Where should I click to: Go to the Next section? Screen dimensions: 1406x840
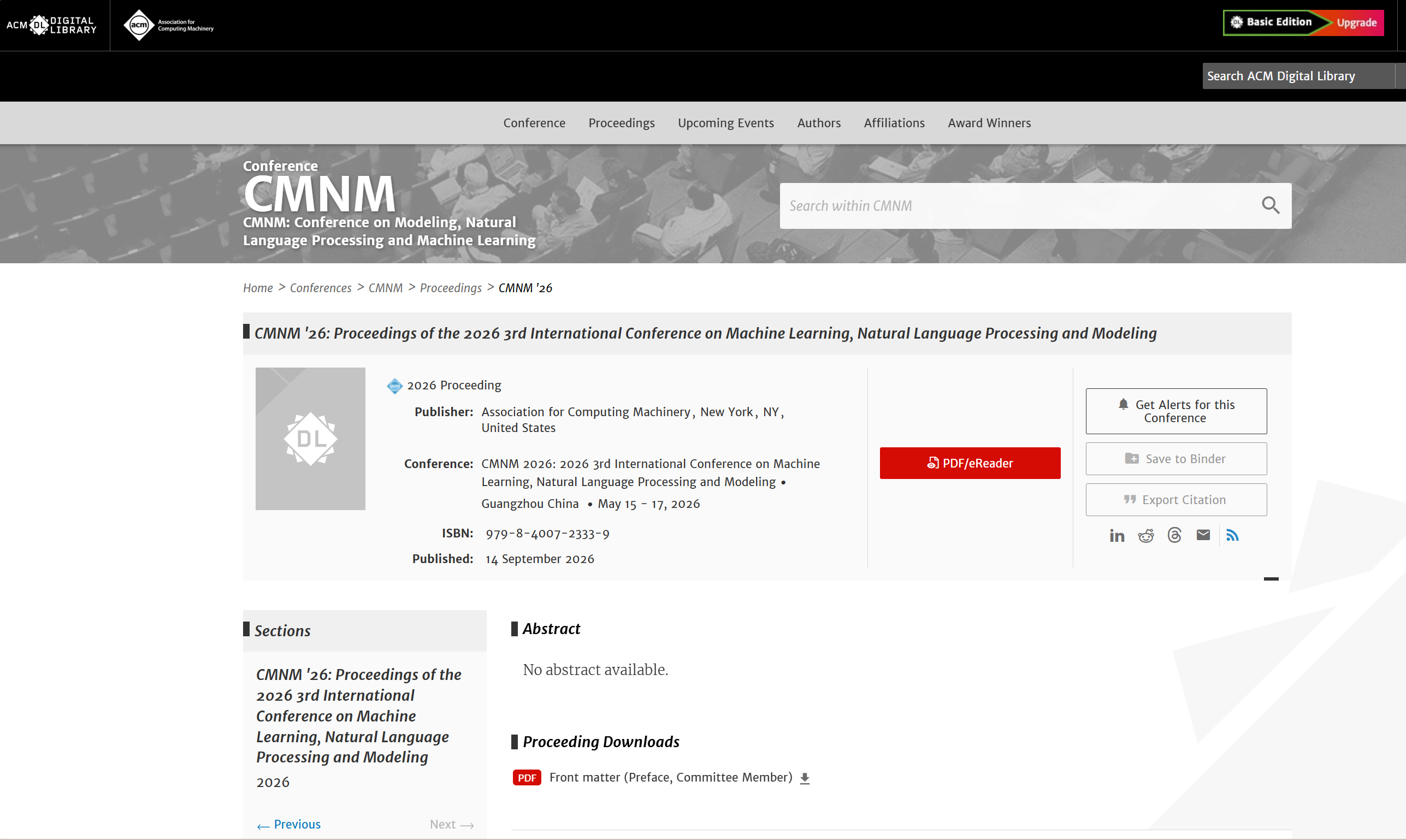451,824
